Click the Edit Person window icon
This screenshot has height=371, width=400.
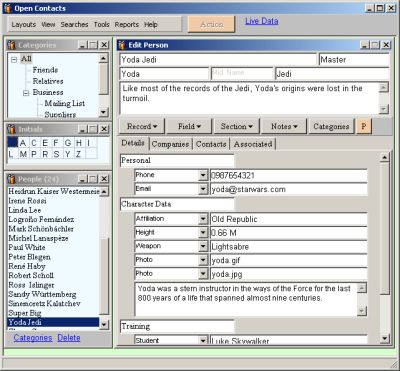tap(122, 45)
